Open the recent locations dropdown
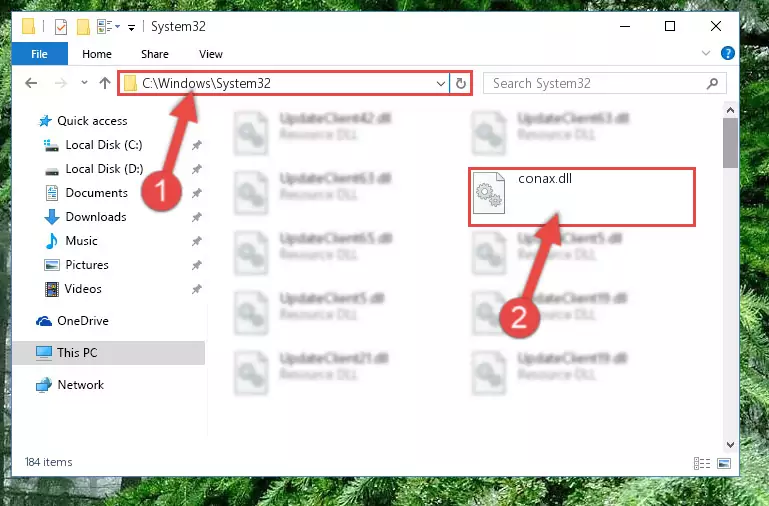This screenshot has width=769, height=506. point(84,82)
